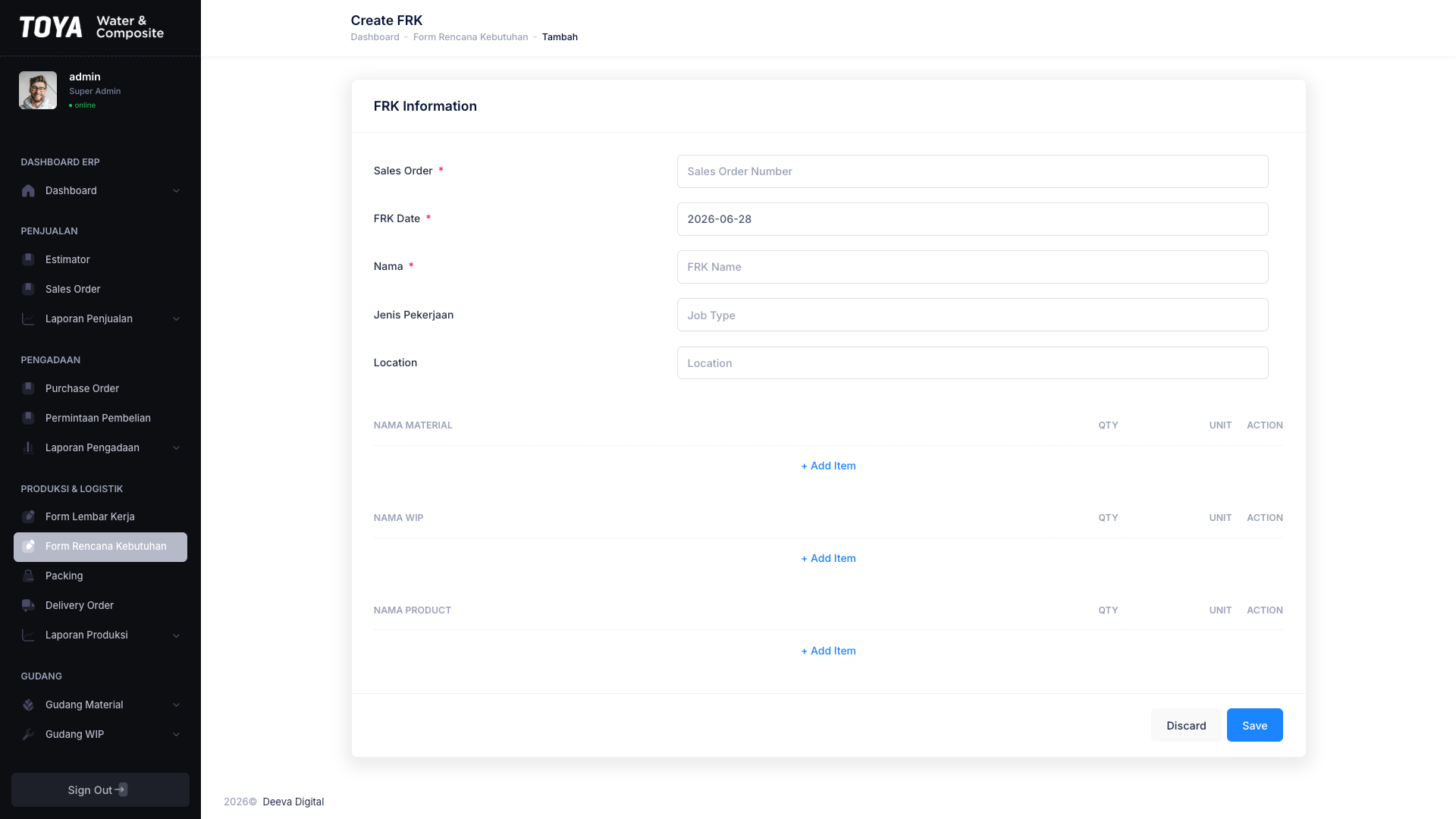
Task: Expand the Laporan Produksi chevron
Action: point(176,635)
